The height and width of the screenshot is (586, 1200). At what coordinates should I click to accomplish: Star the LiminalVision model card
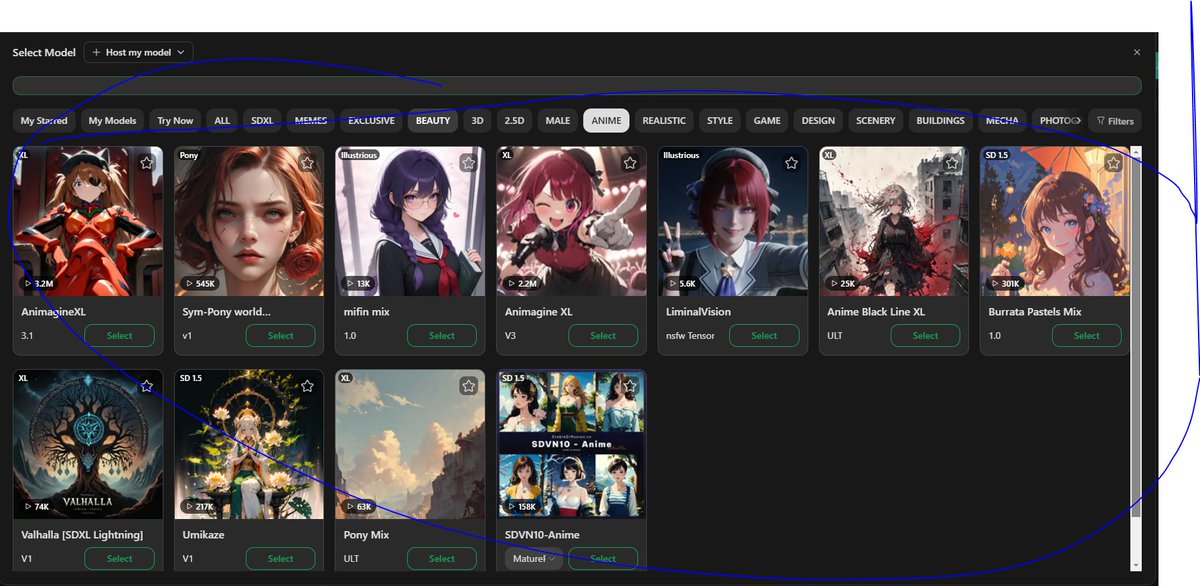[x=791, y=163]
